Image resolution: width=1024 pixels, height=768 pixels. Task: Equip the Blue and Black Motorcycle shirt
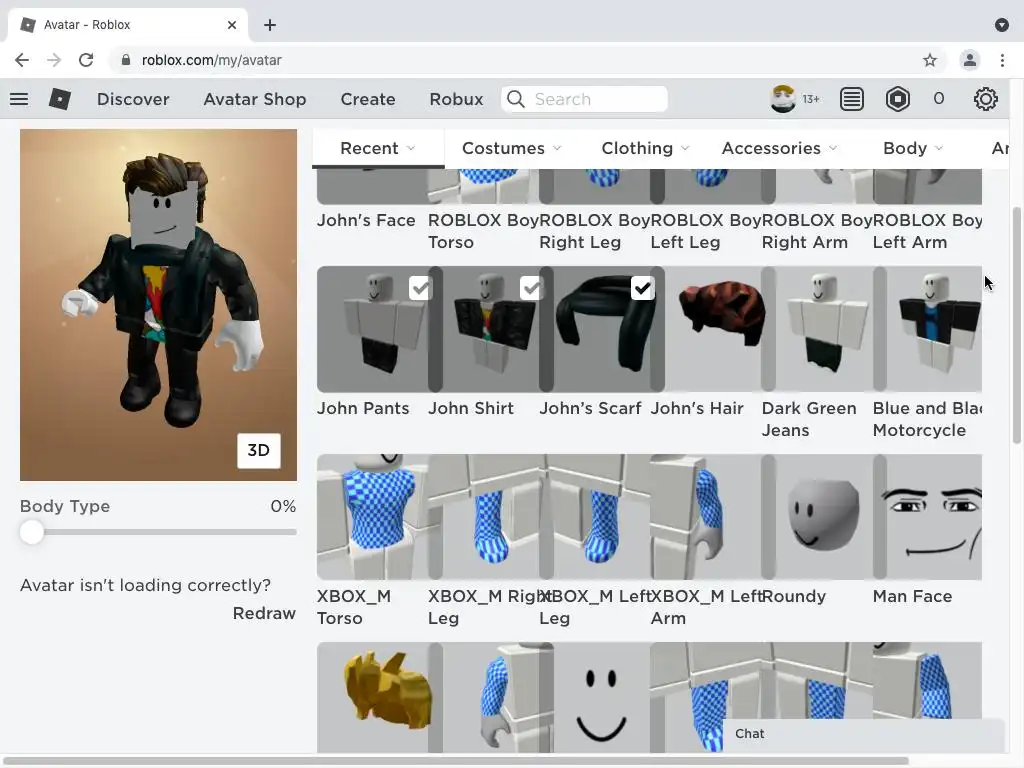(x=927, y=328)
